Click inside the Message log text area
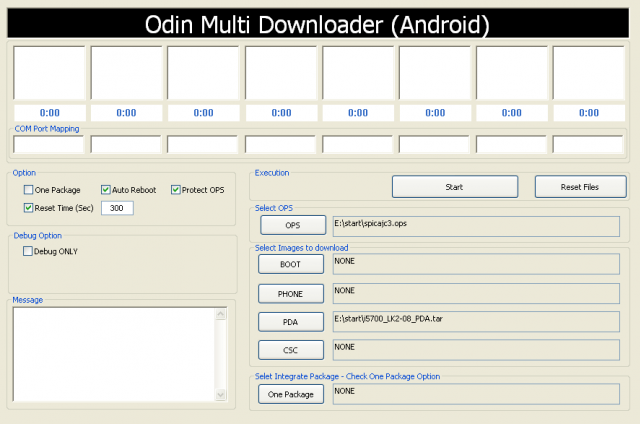Screen dimensions: 640x424 [x=114, y=354]
